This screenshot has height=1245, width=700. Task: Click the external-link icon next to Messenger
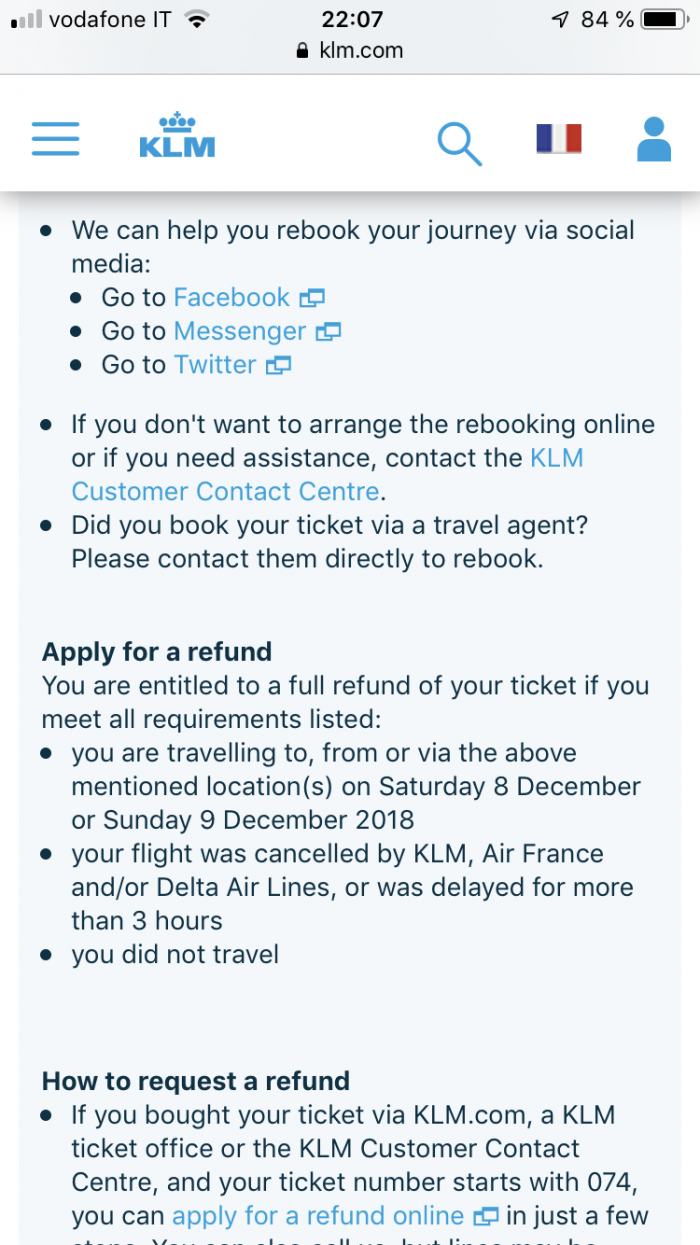pyautogui.click(x=329, y=331)
